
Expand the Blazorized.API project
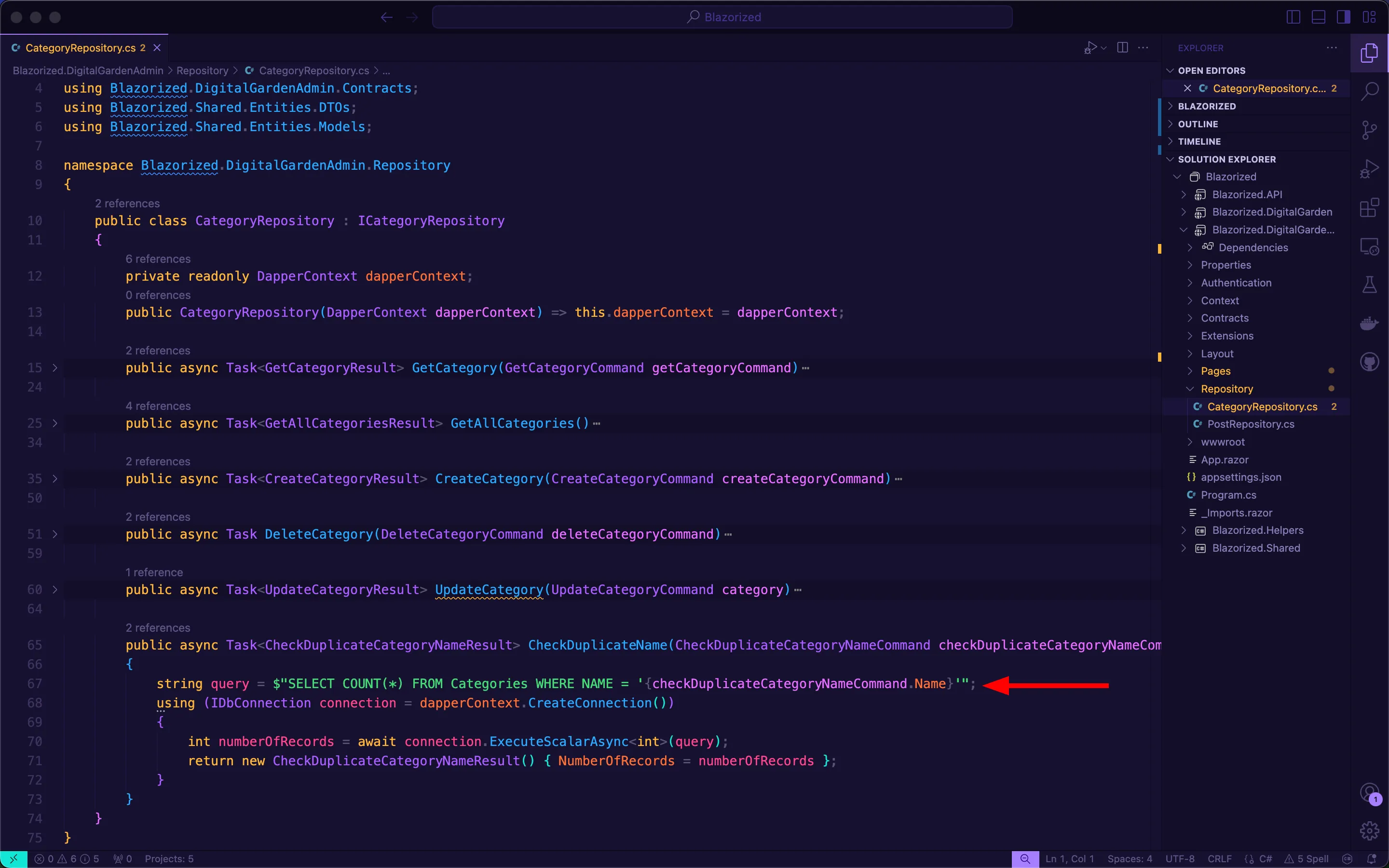(1255, 195)
